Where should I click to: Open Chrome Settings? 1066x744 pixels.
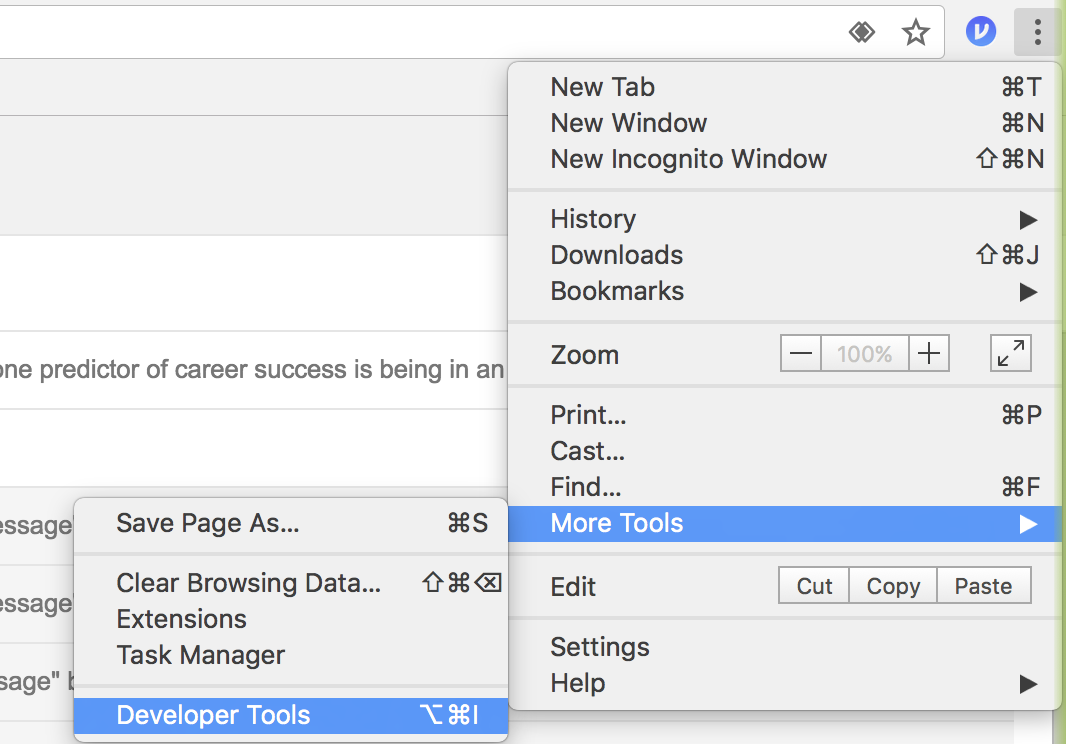(600, 647)
